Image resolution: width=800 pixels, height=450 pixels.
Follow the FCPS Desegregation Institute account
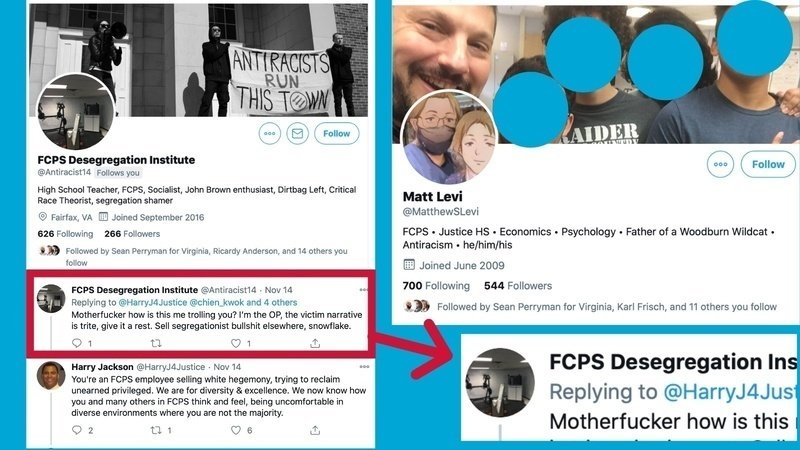pyautogui.click(x=337, y=134)
